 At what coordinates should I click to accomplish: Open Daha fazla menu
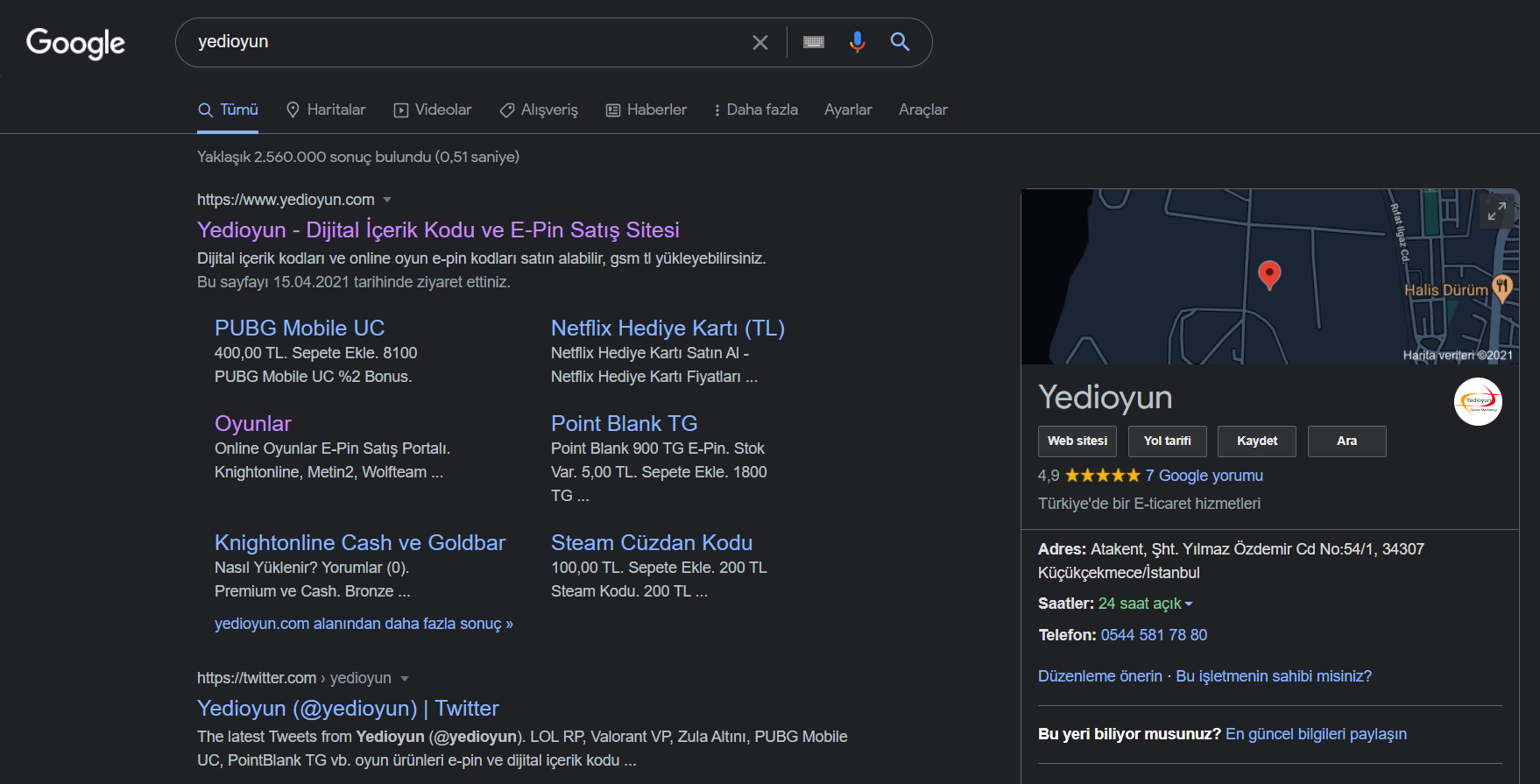pyautogui.click(x=756, y=109)
